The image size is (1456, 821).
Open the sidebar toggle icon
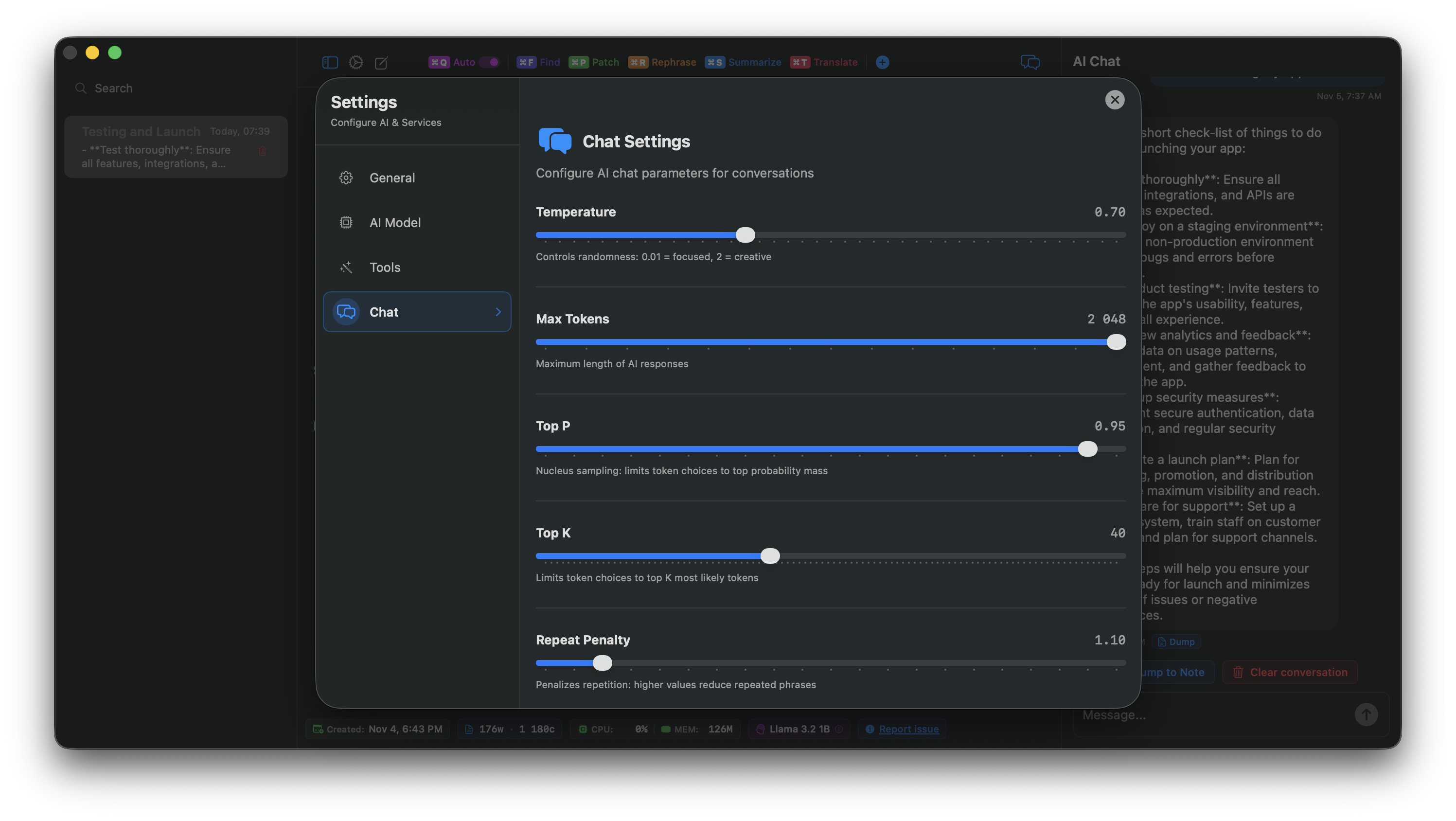coord(330,62)
